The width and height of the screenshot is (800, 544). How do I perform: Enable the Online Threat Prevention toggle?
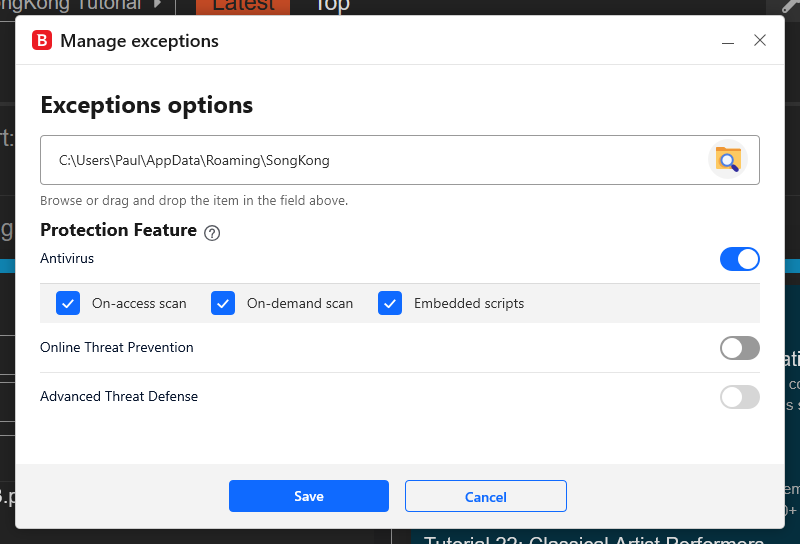pyautogui.click(x=739, y=348)
